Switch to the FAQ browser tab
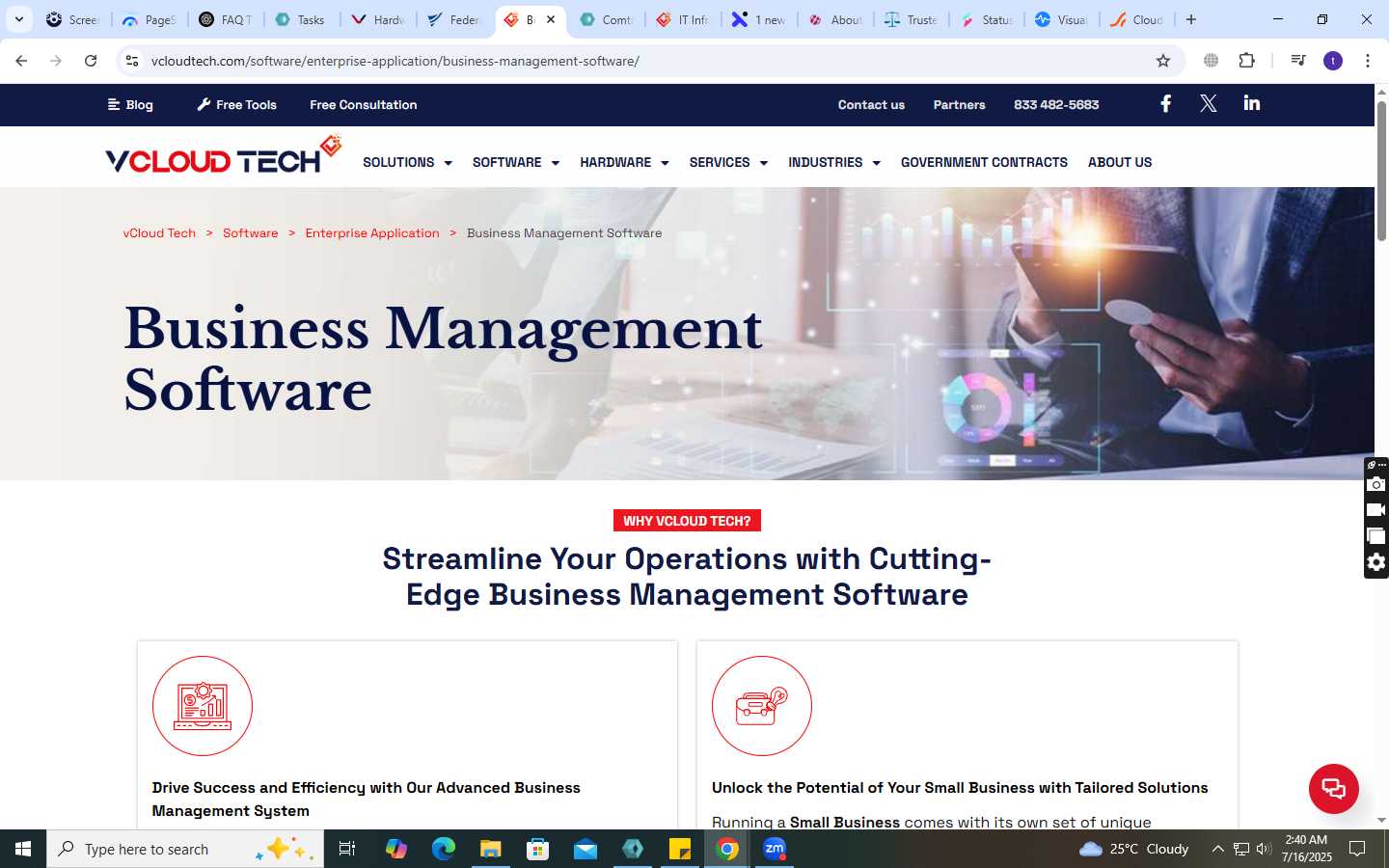The width and height of the screenshot is (1389, 868). (x=226, y=19)
